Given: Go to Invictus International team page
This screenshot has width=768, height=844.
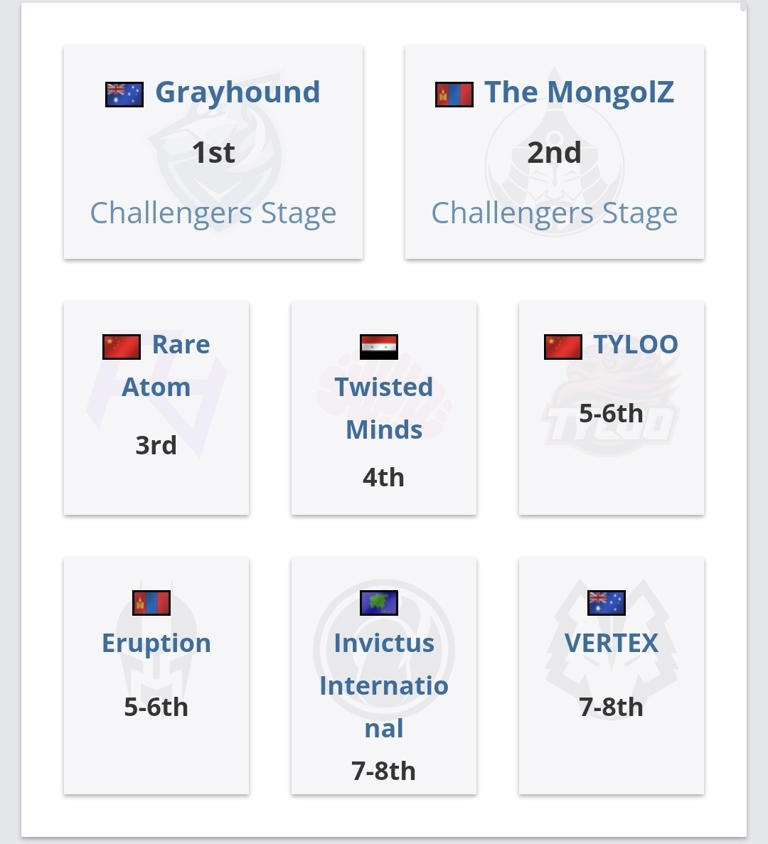Looking at the screenshot, I should pos(384,685).
